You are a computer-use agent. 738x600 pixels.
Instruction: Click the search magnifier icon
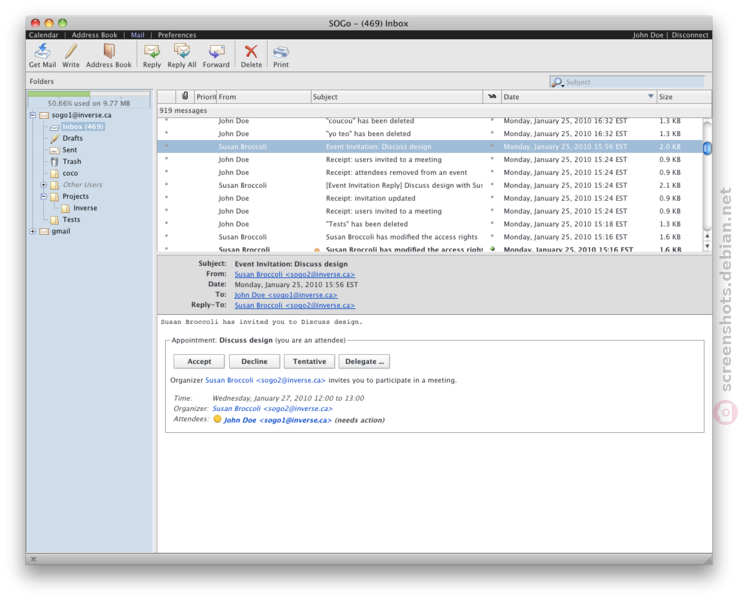coord(557,82)
